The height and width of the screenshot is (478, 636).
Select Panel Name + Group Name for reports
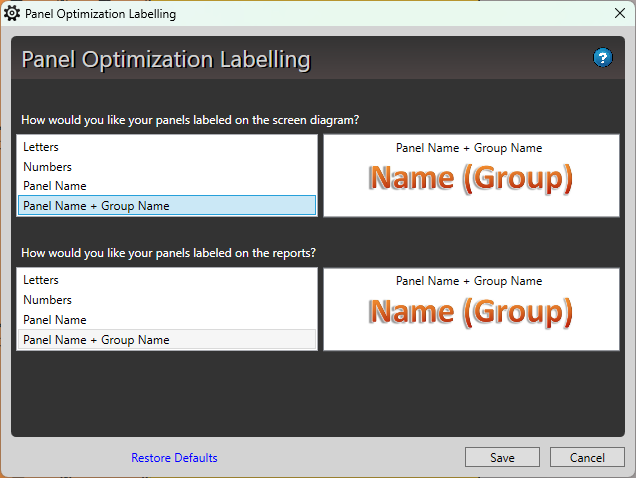[x=96, y=340]
